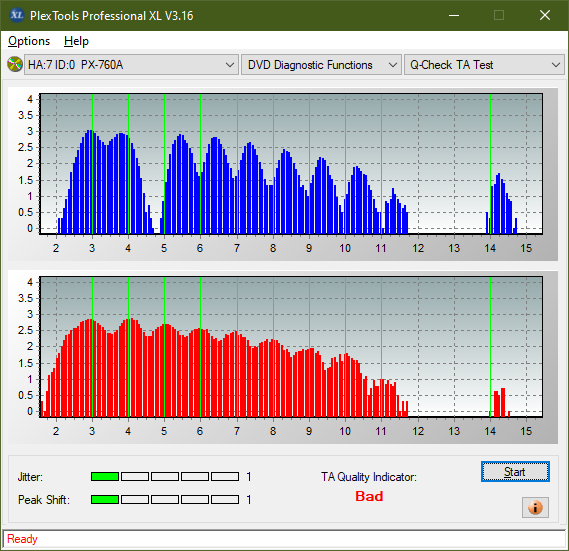Click the Peak Shift label
The image size is (569, 551).
44,500
